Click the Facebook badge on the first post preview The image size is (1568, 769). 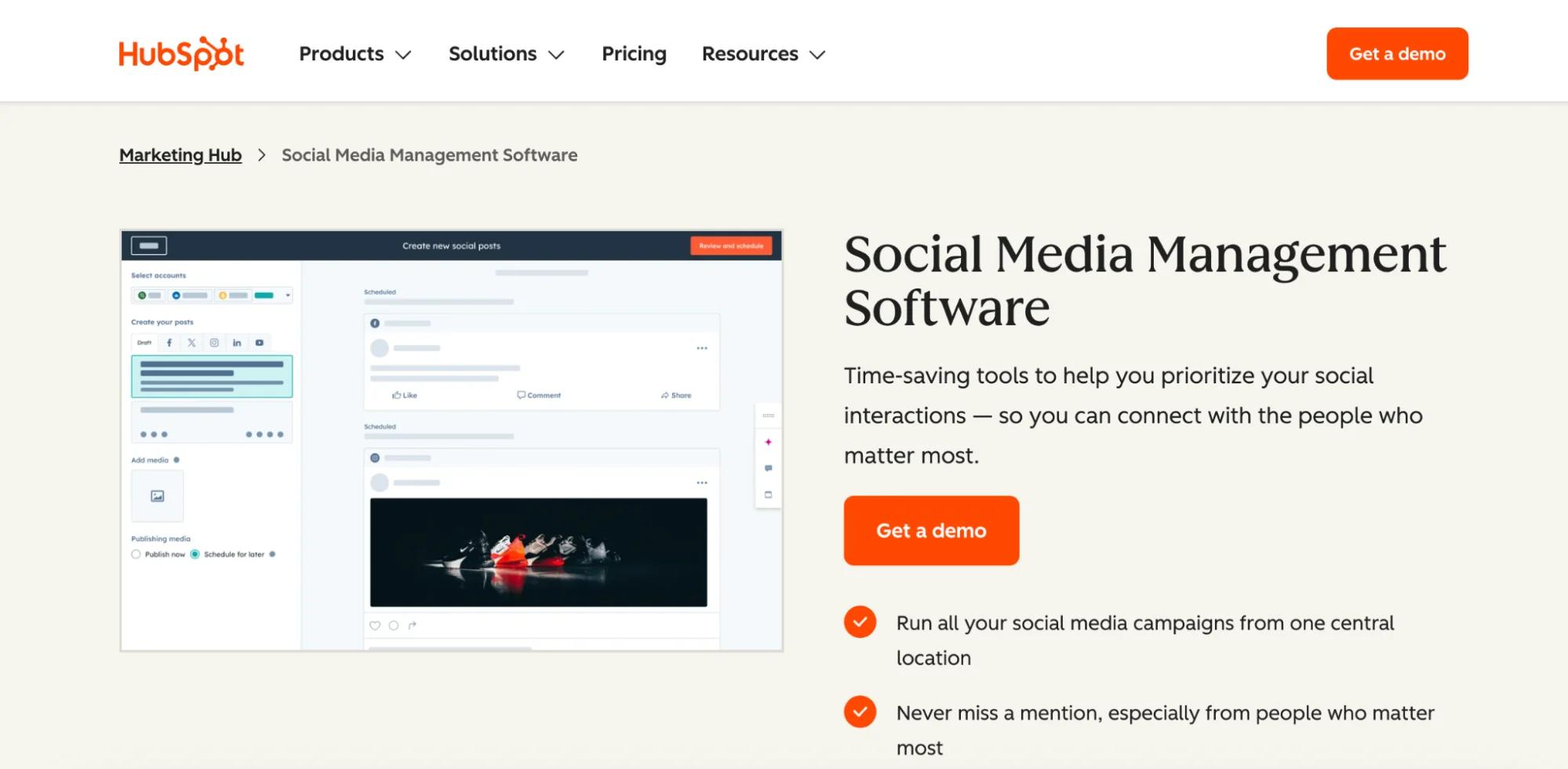[375, 323]
